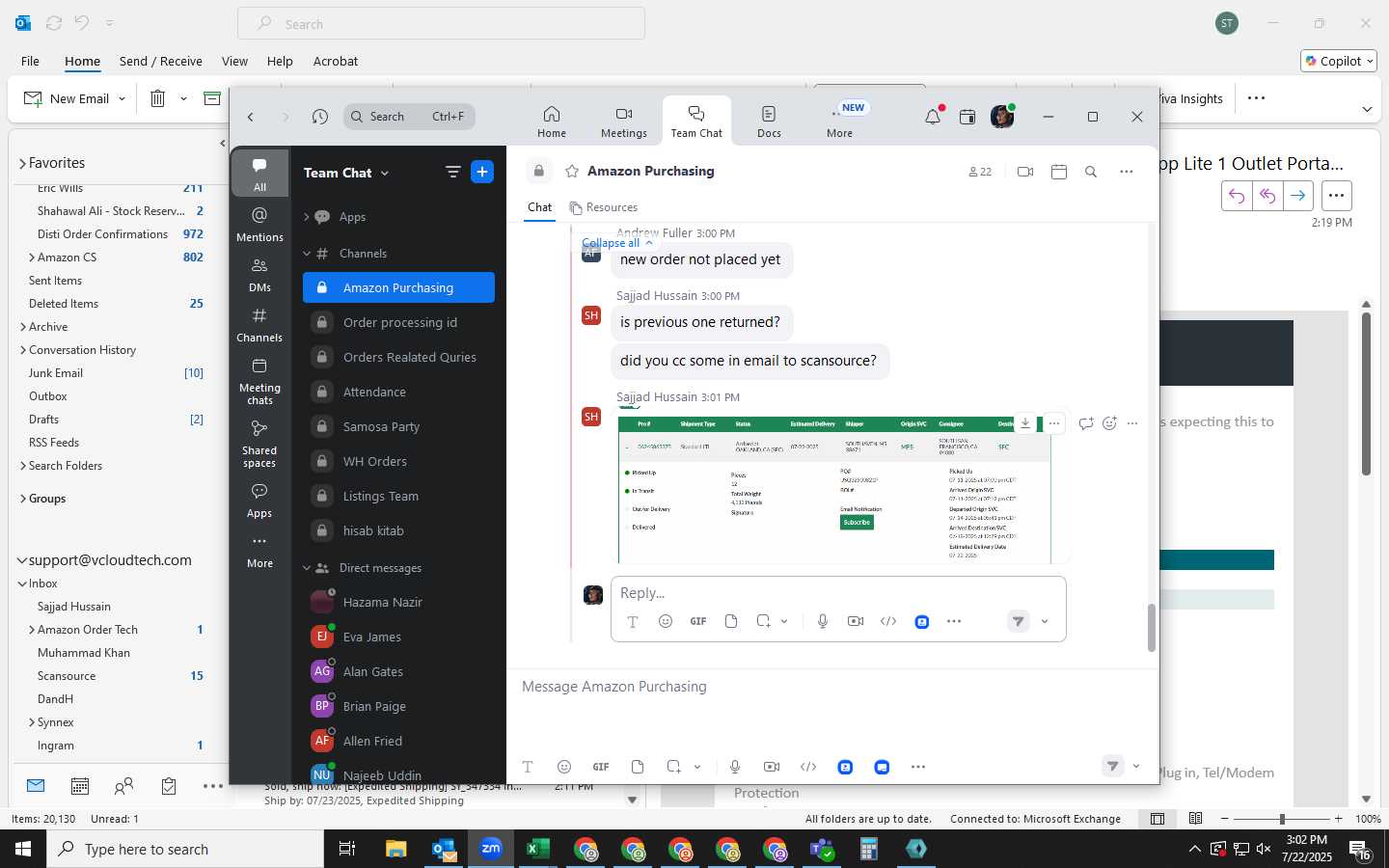Open the More tab with NEW badge
The height and width of the screenshot is (868, 1389).
pyautogui.click(x=840, y=122)
